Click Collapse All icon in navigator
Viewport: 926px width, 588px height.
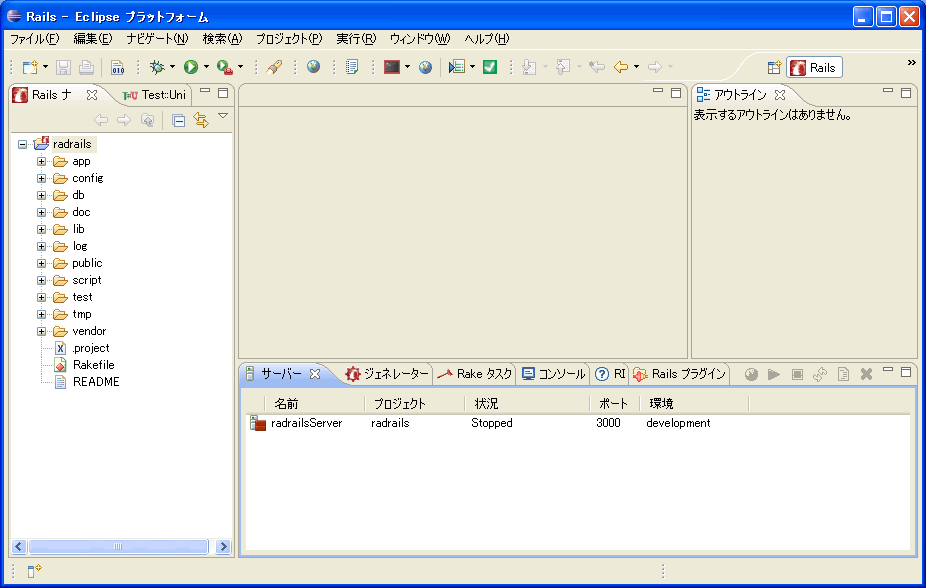tap(178, 121)
